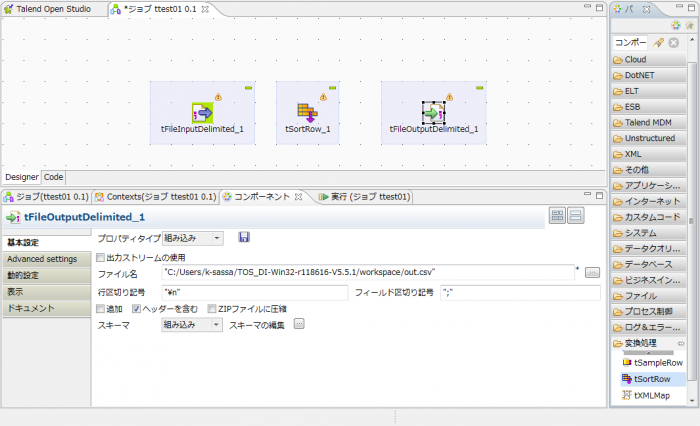Collapse the tSortRow_1 subjob box
This screenshot has width=700, height=426.
(x=333, y=88)
